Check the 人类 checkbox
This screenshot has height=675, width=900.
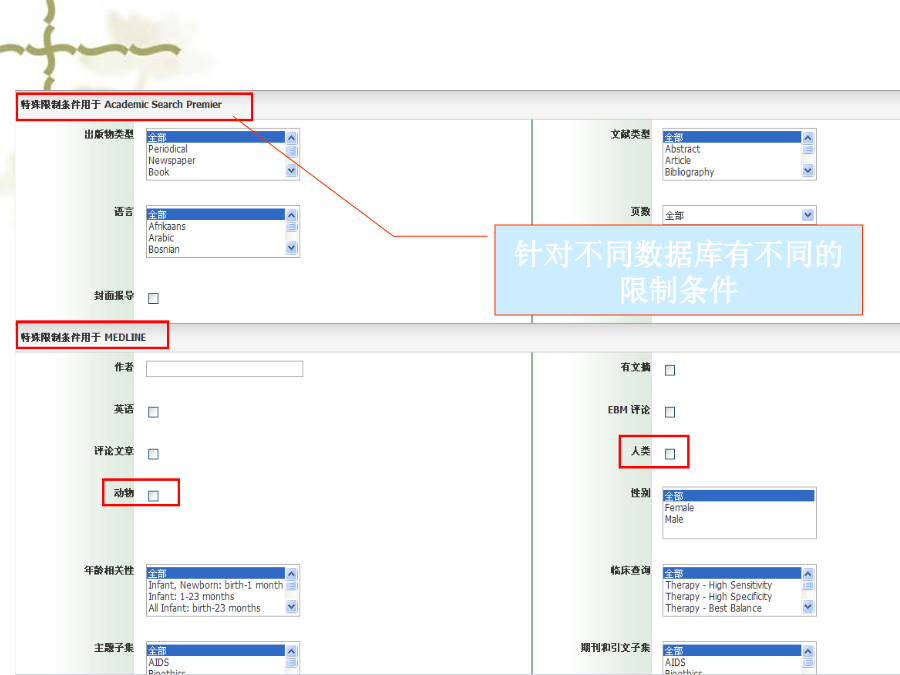(x=670, y=454)
